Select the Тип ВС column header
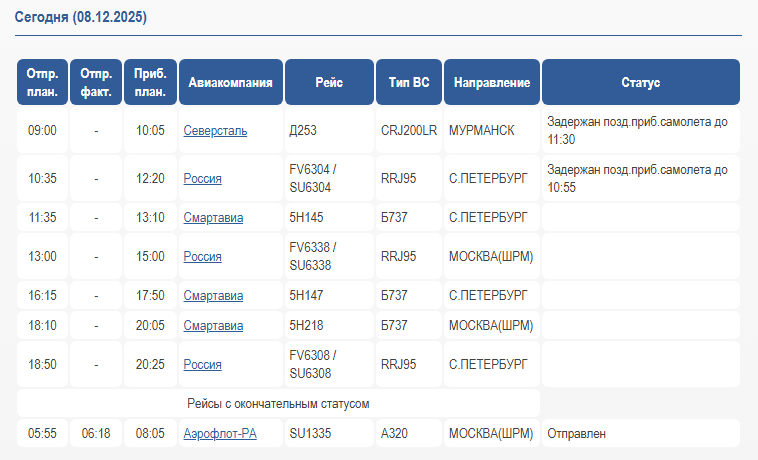This screenshot has width=758, height=460. coord(409,83)
